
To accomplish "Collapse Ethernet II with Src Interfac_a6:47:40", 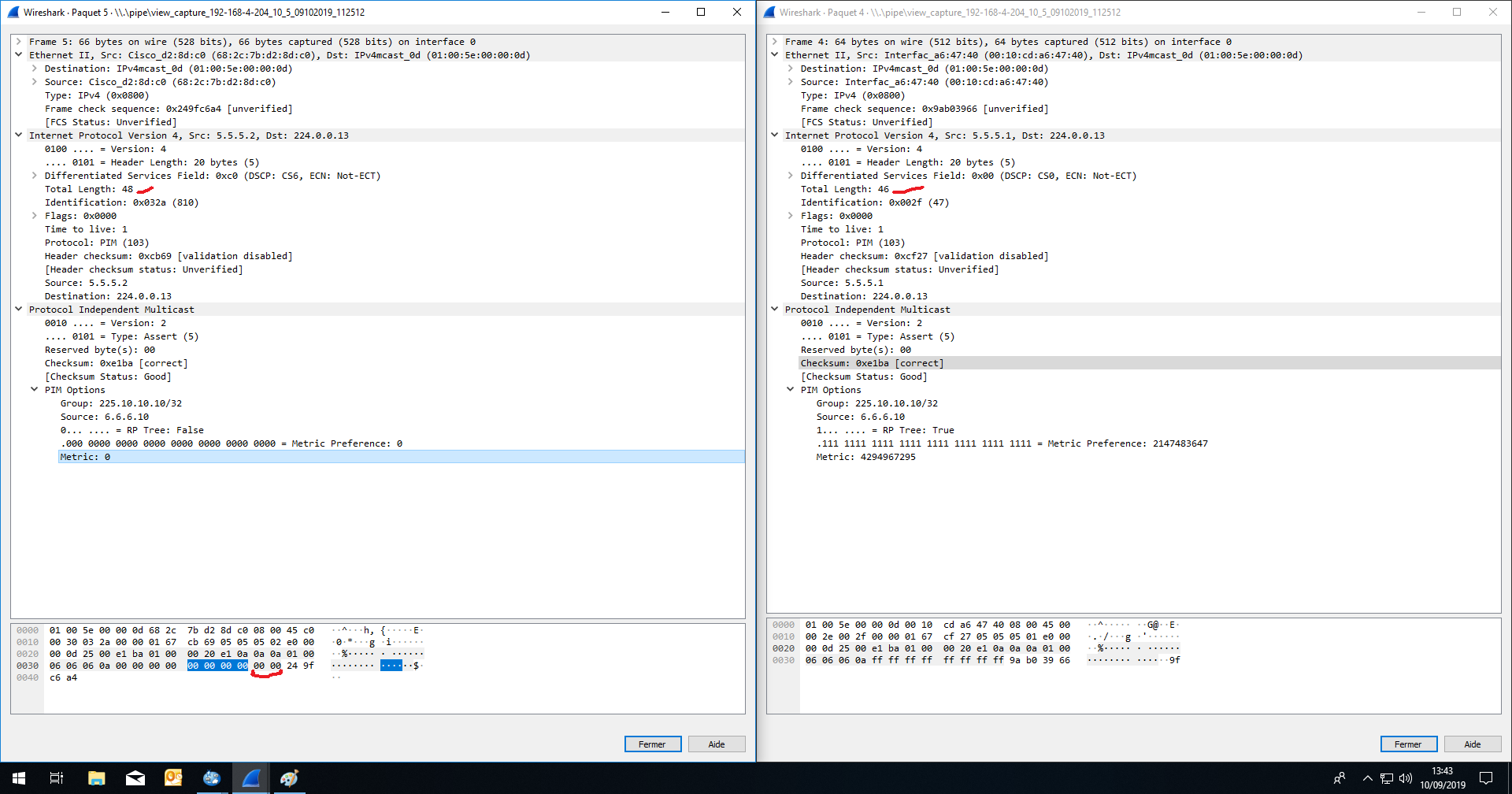I will (774, 55).
